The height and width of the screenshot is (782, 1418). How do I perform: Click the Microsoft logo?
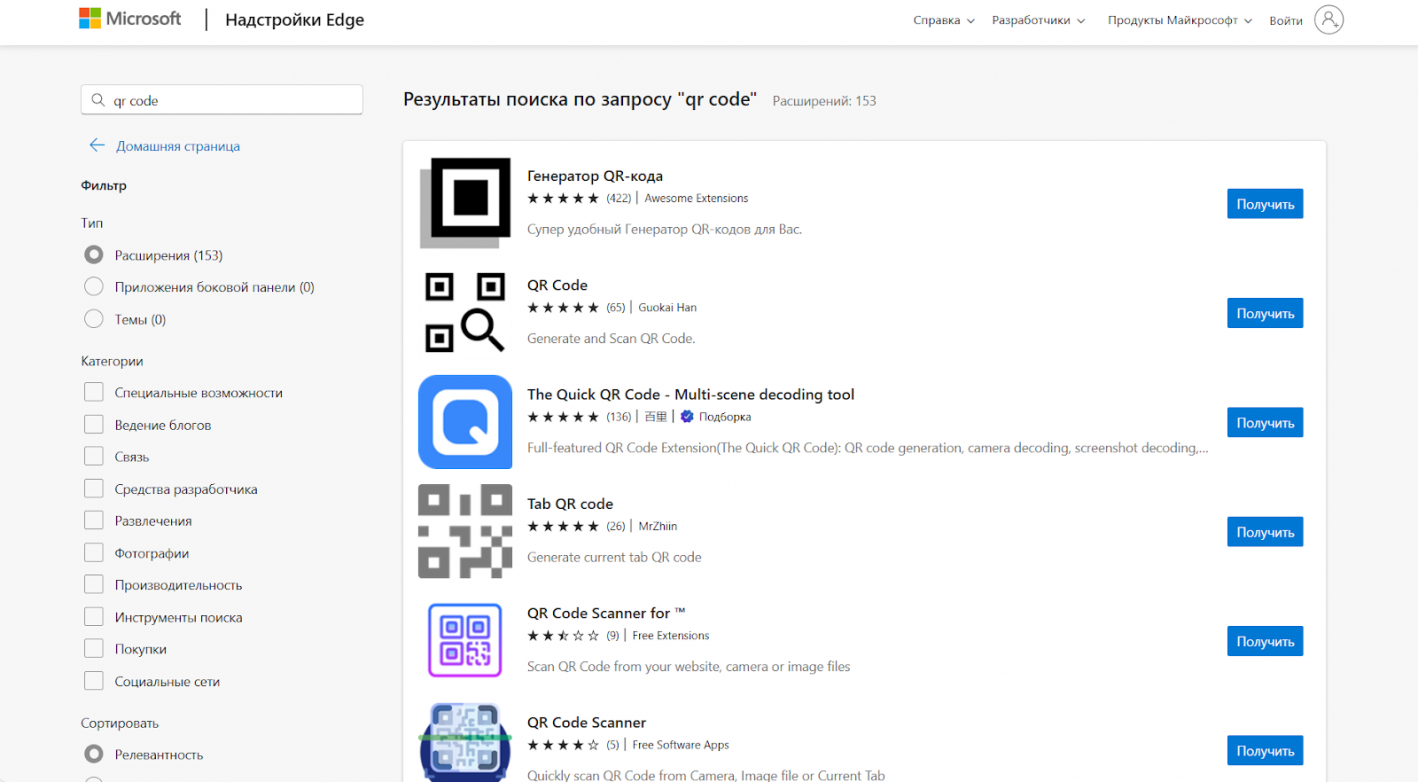point(130,19)
